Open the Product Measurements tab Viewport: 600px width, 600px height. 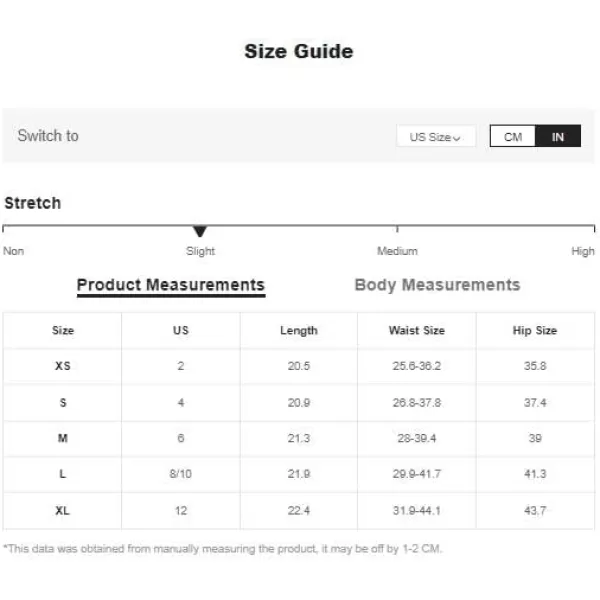(171, 285)
